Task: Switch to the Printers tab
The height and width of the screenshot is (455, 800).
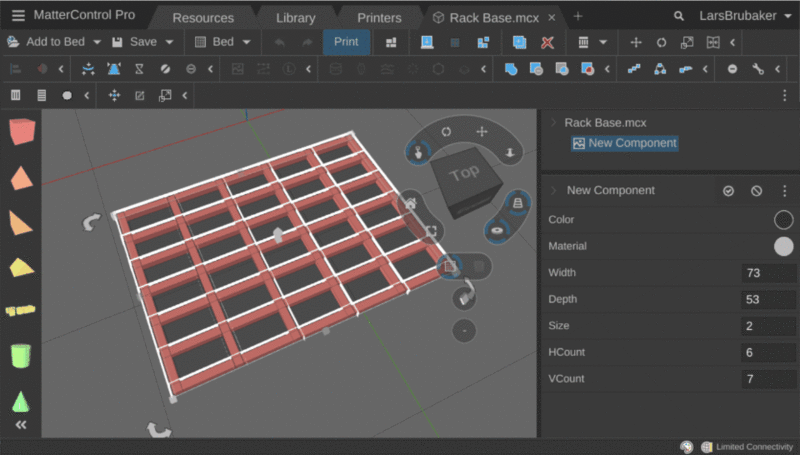Action: click(x=379, y=18)
